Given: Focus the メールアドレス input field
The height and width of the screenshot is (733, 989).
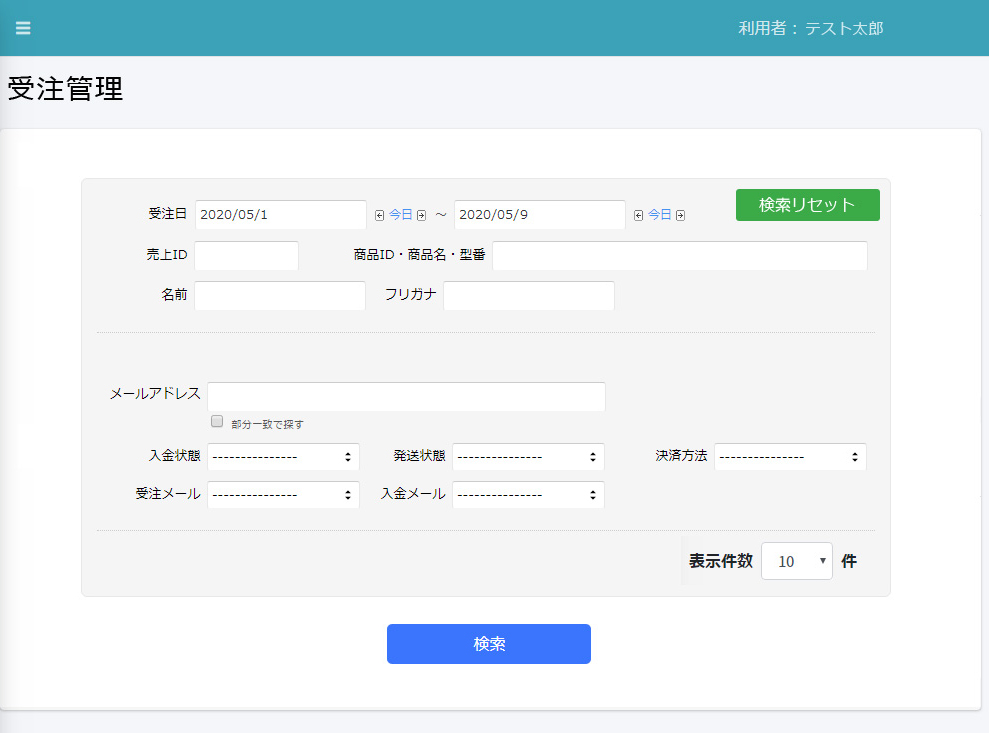Looking at the screenshot, I should (406, 396).
